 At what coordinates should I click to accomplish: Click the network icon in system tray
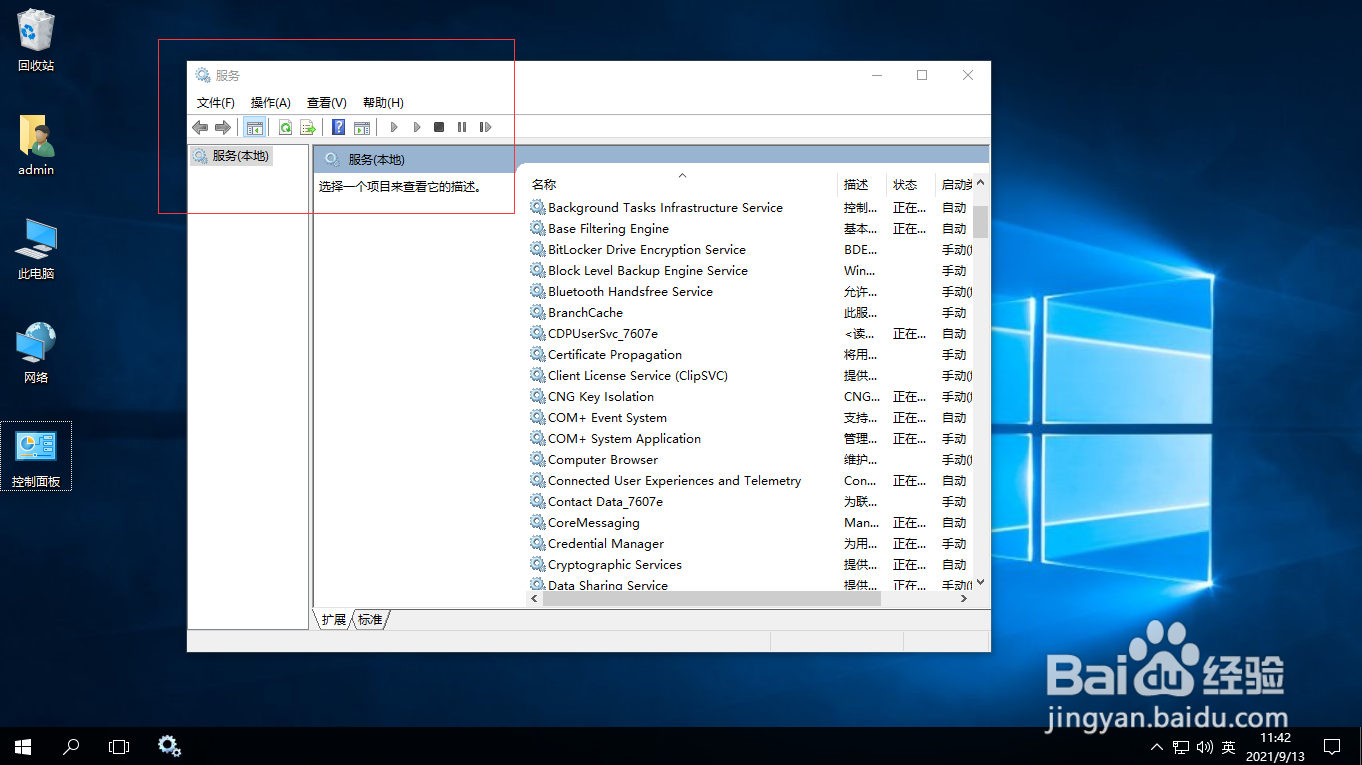point(1181,747)
